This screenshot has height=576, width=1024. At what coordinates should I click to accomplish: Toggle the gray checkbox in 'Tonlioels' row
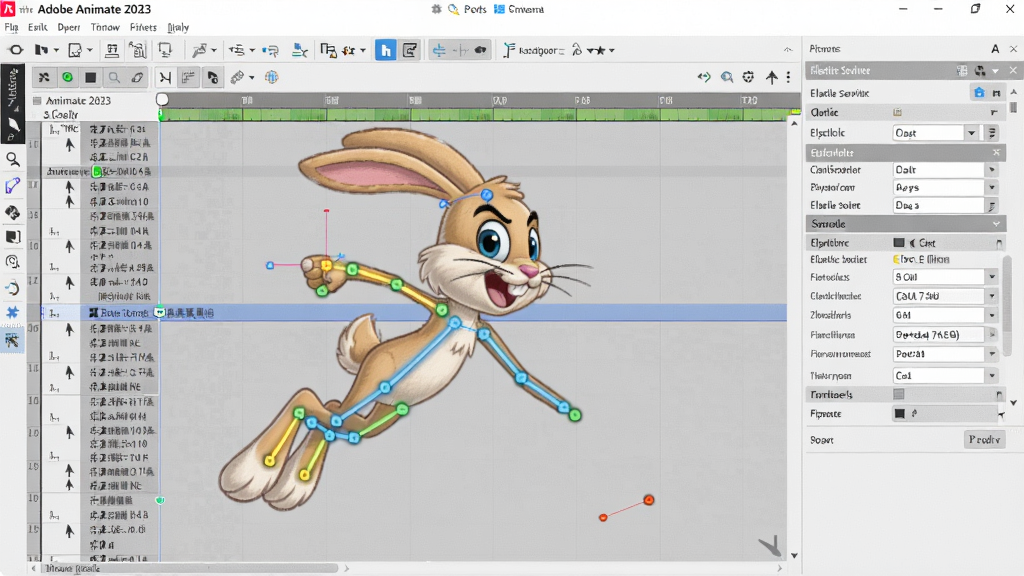[899, 394]
